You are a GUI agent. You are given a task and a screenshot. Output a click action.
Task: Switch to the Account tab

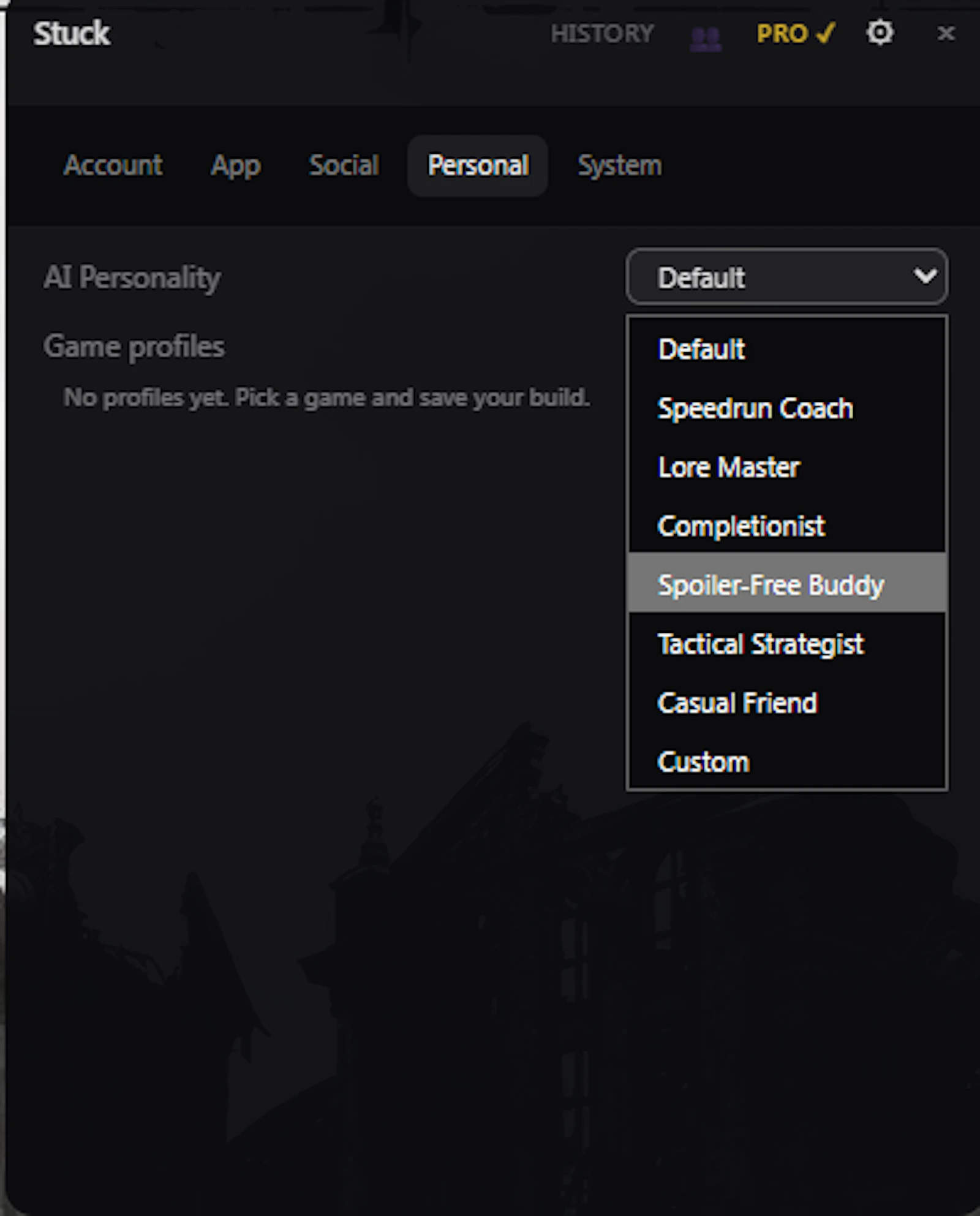click(113, 165)
